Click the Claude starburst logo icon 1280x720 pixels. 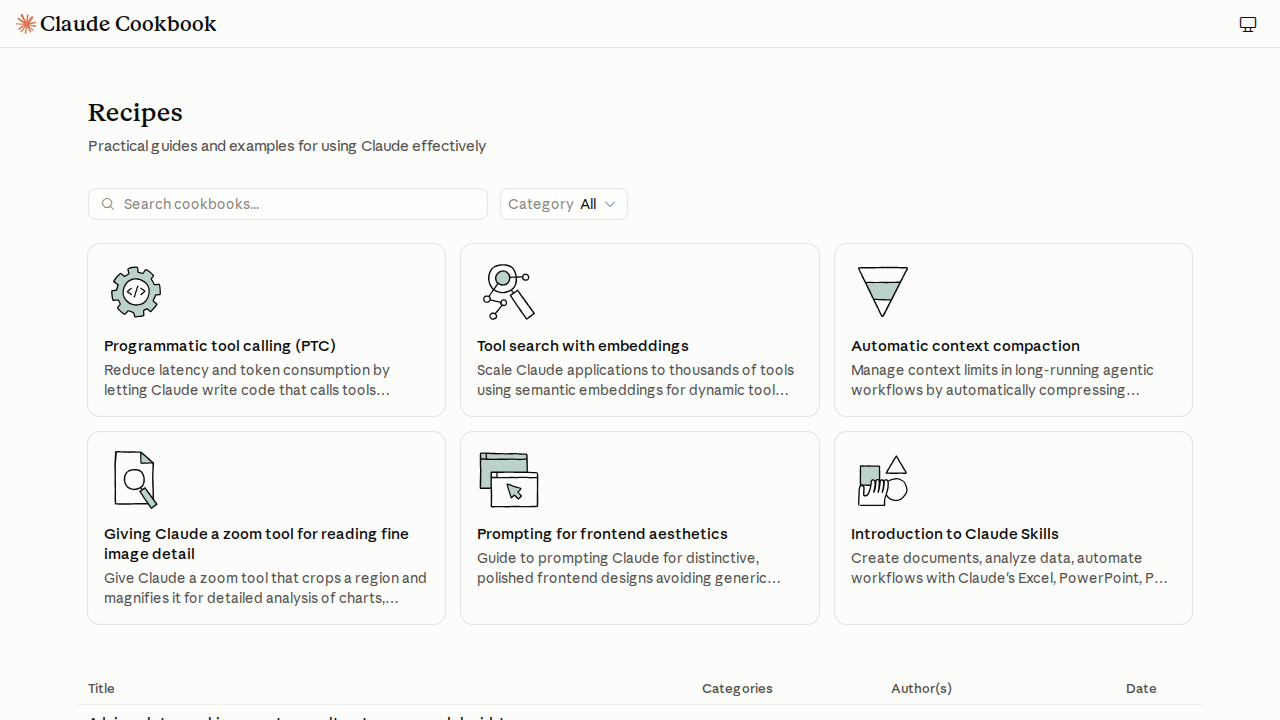click(x=26, y=24)
